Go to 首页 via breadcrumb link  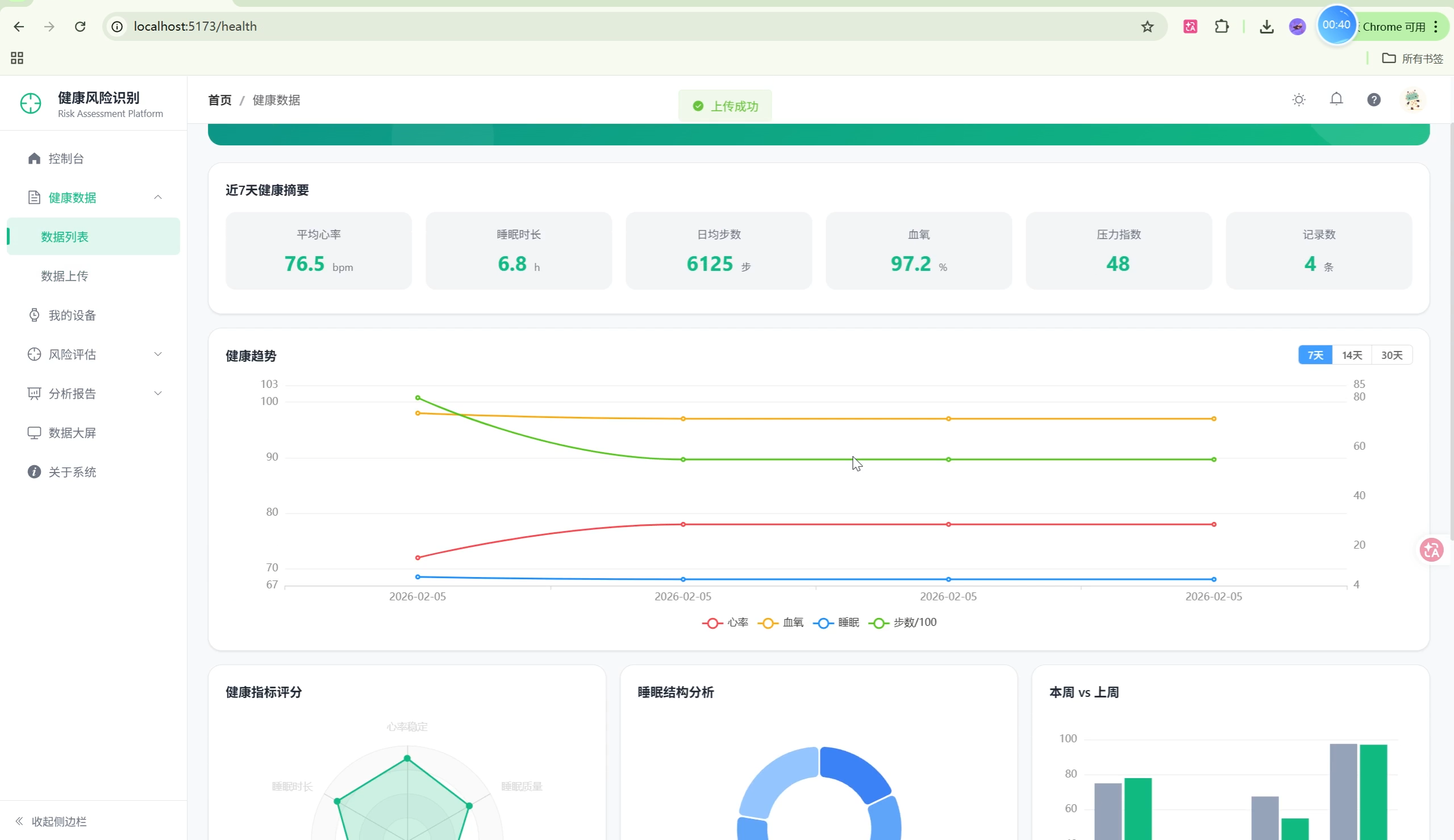(219, 101)
